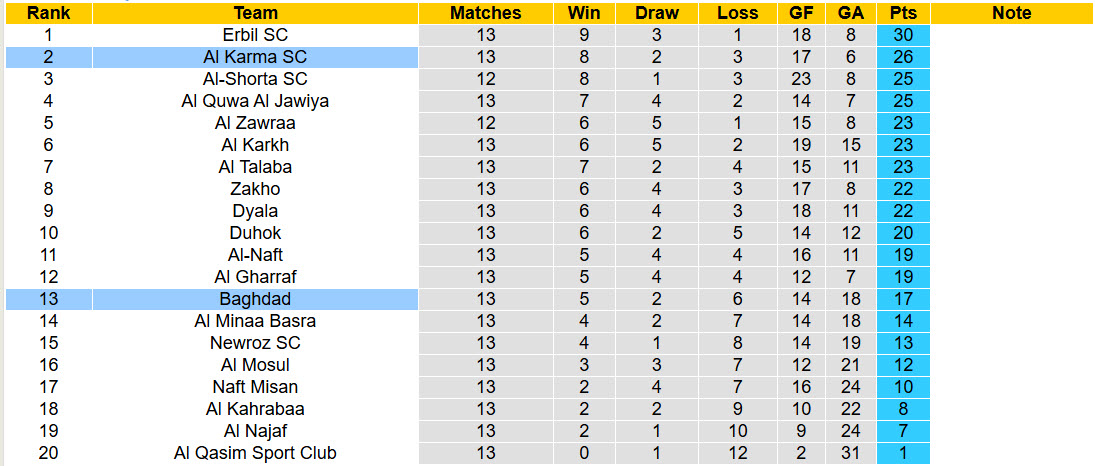Screen dimensions: 1095x466
Task: Select the Matches column header
Action: tap(485, 13)
